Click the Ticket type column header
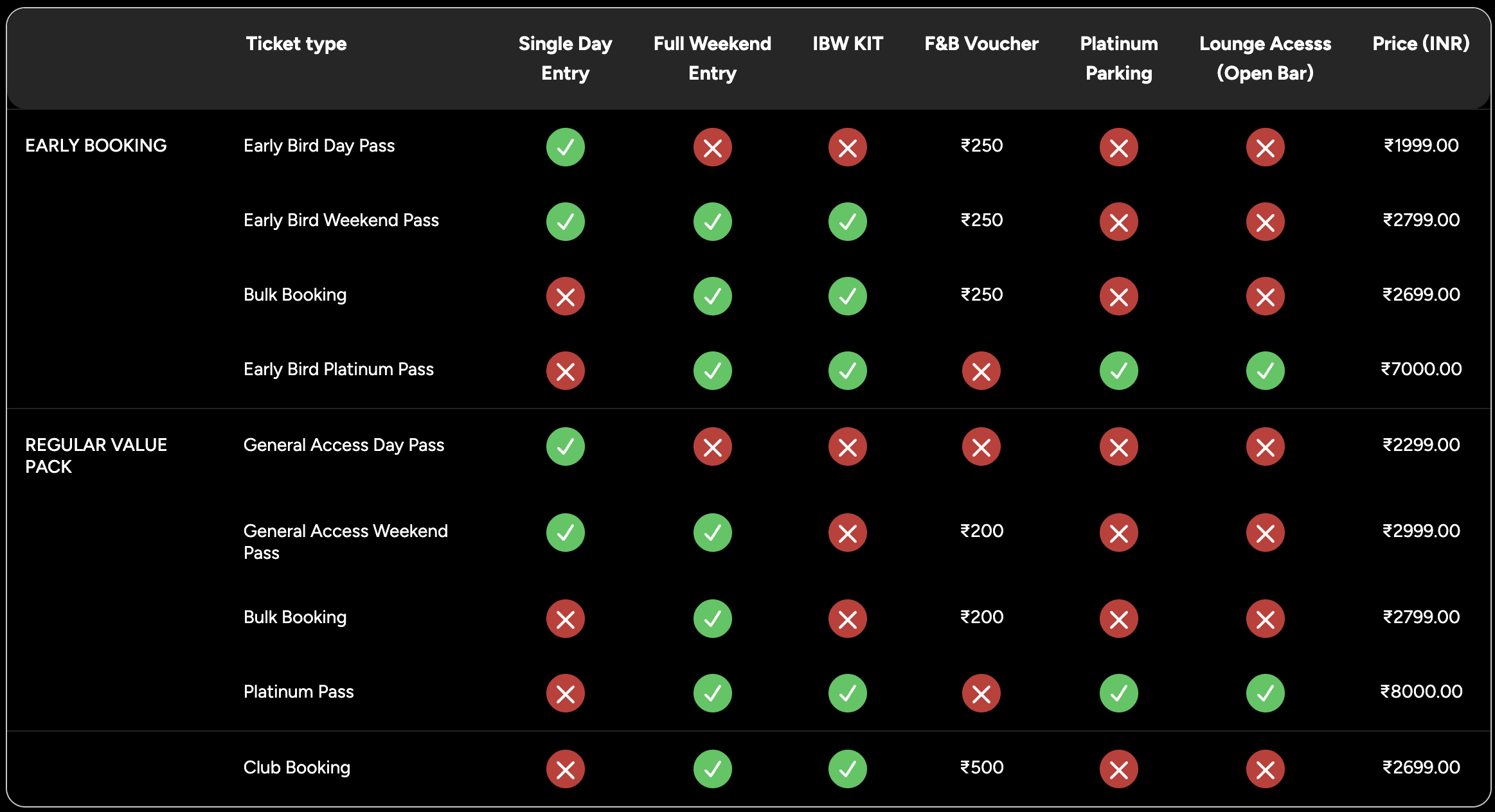The width and height of the screenshot is (1495, 812). (296, 44)
